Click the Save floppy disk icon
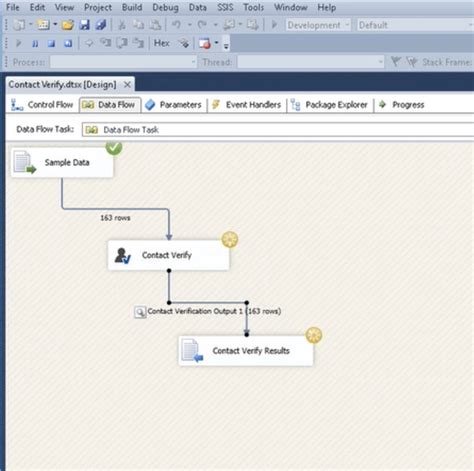This screenshot has width=474, height=471. coord(84,25)
